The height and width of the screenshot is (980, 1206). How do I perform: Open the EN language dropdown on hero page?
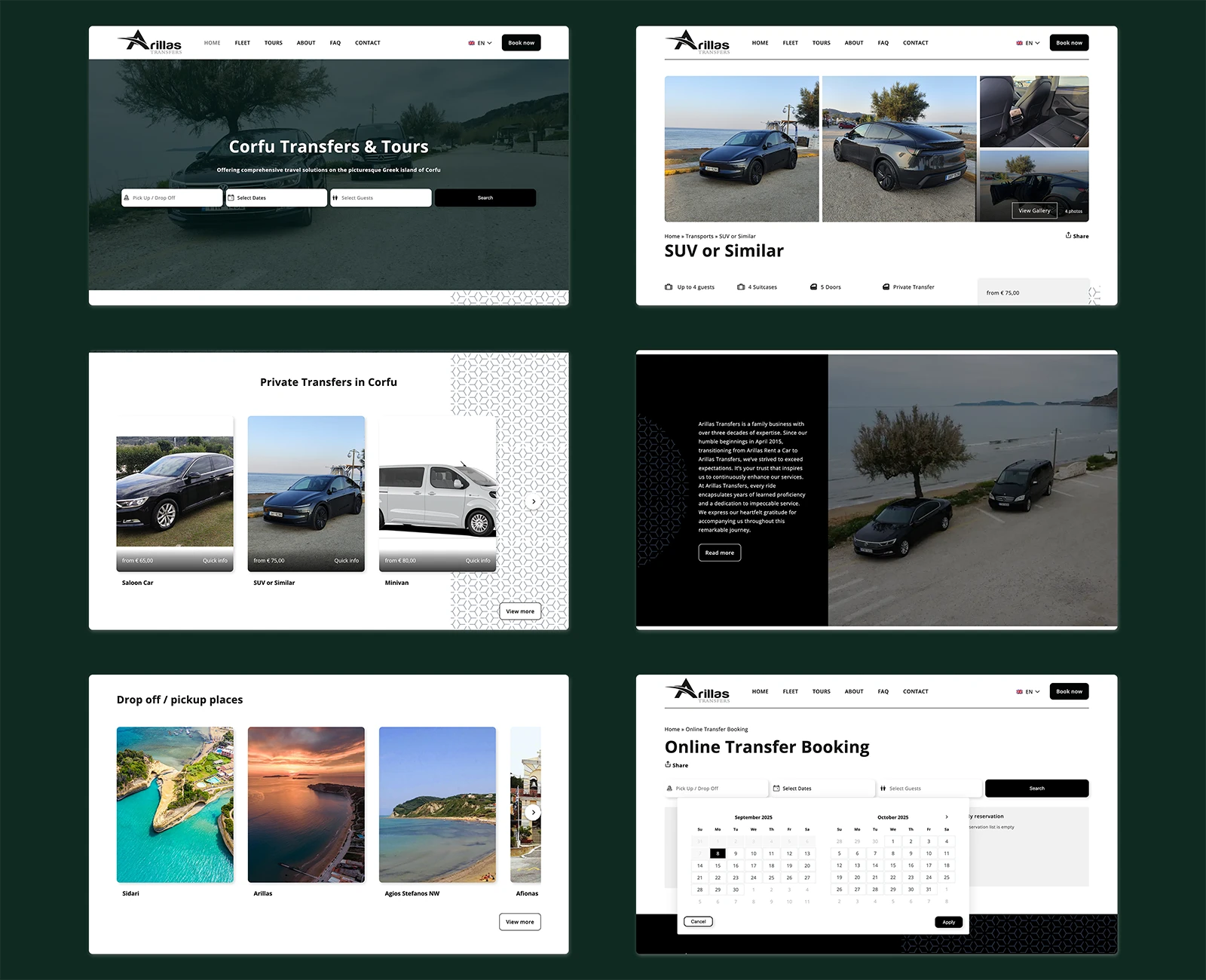[480, 43]
